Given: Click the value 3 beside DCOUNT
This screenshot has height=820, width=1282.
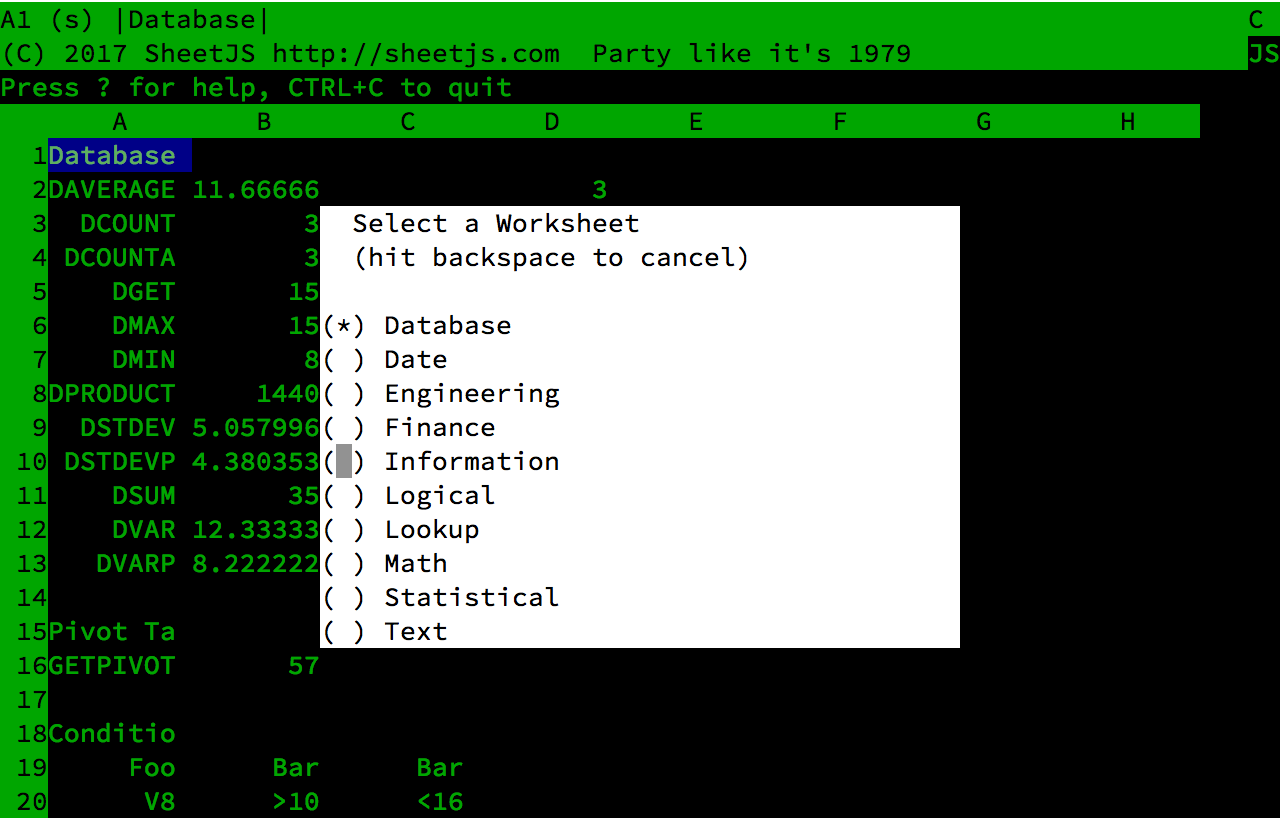Looking at the screenshot, I should [312, 224].
